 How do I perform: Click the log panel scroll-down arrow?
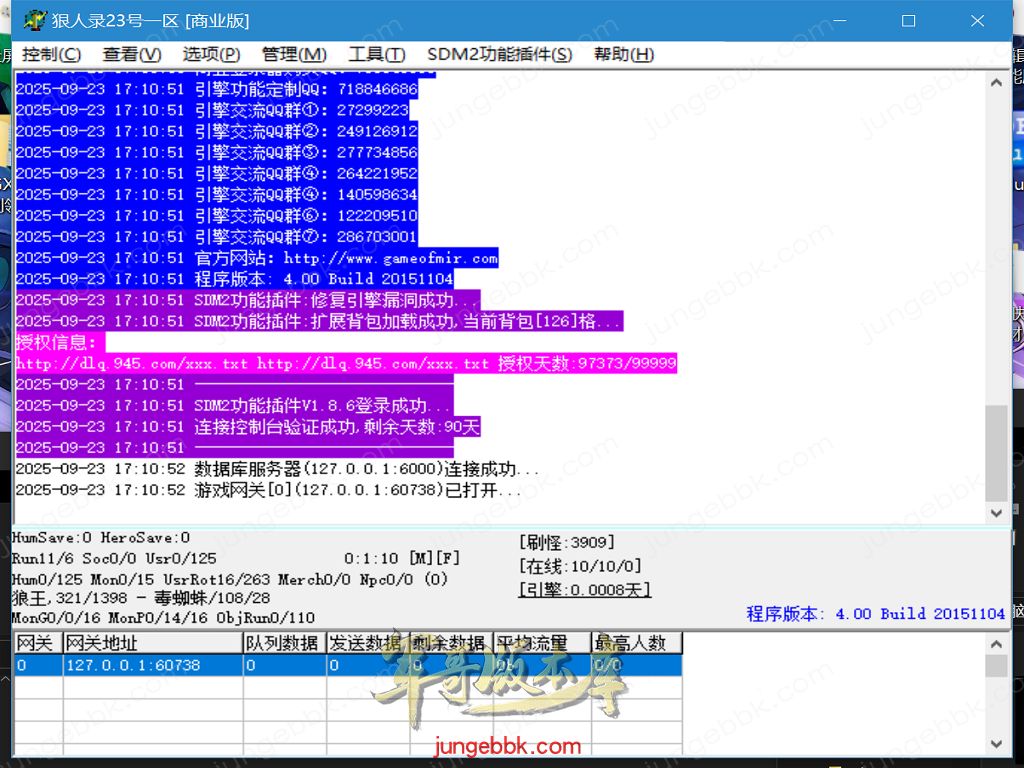(996, 512)
